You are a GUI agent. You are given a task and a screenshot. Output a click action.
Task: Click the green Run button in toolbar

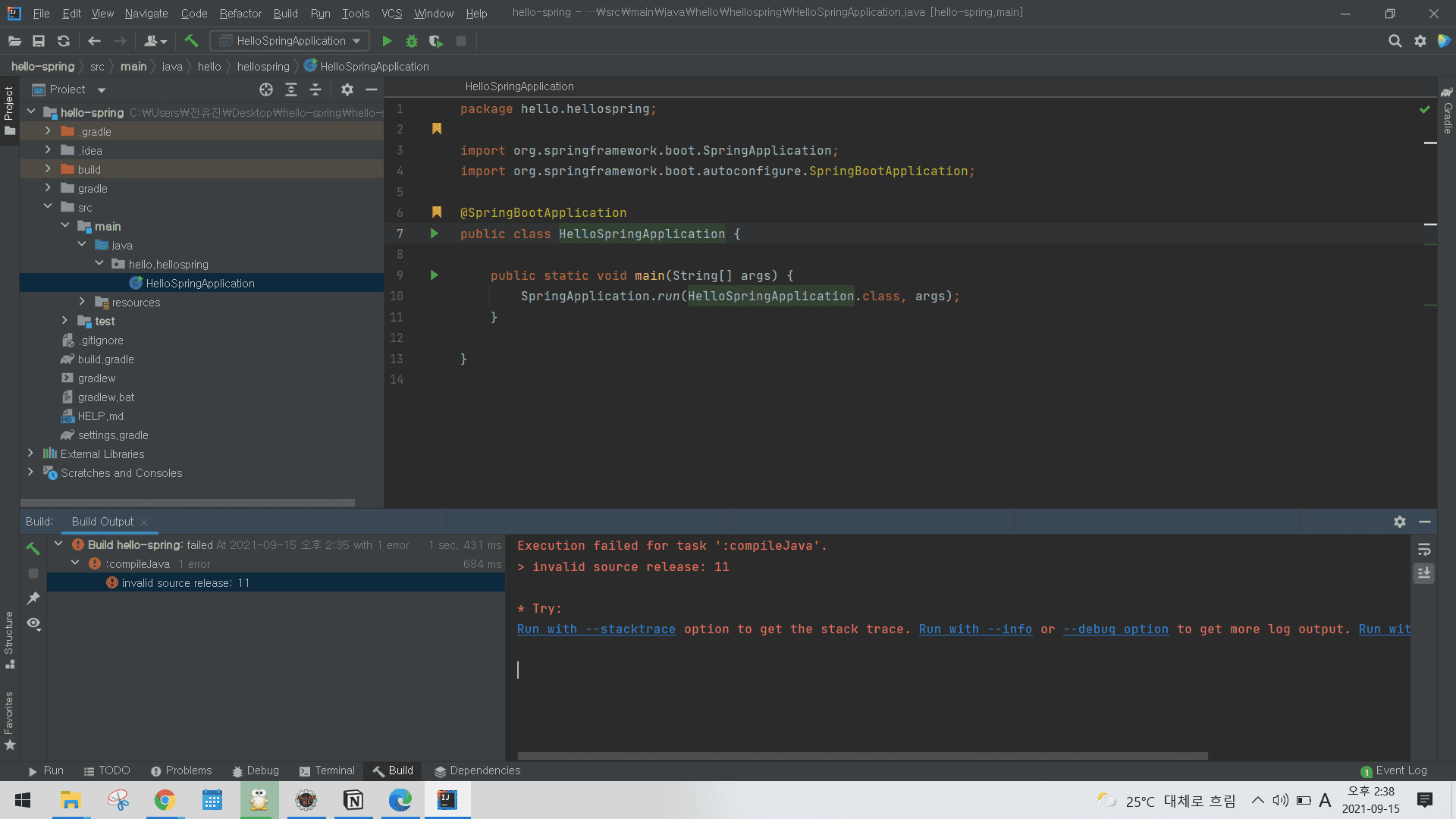(387, 41)
